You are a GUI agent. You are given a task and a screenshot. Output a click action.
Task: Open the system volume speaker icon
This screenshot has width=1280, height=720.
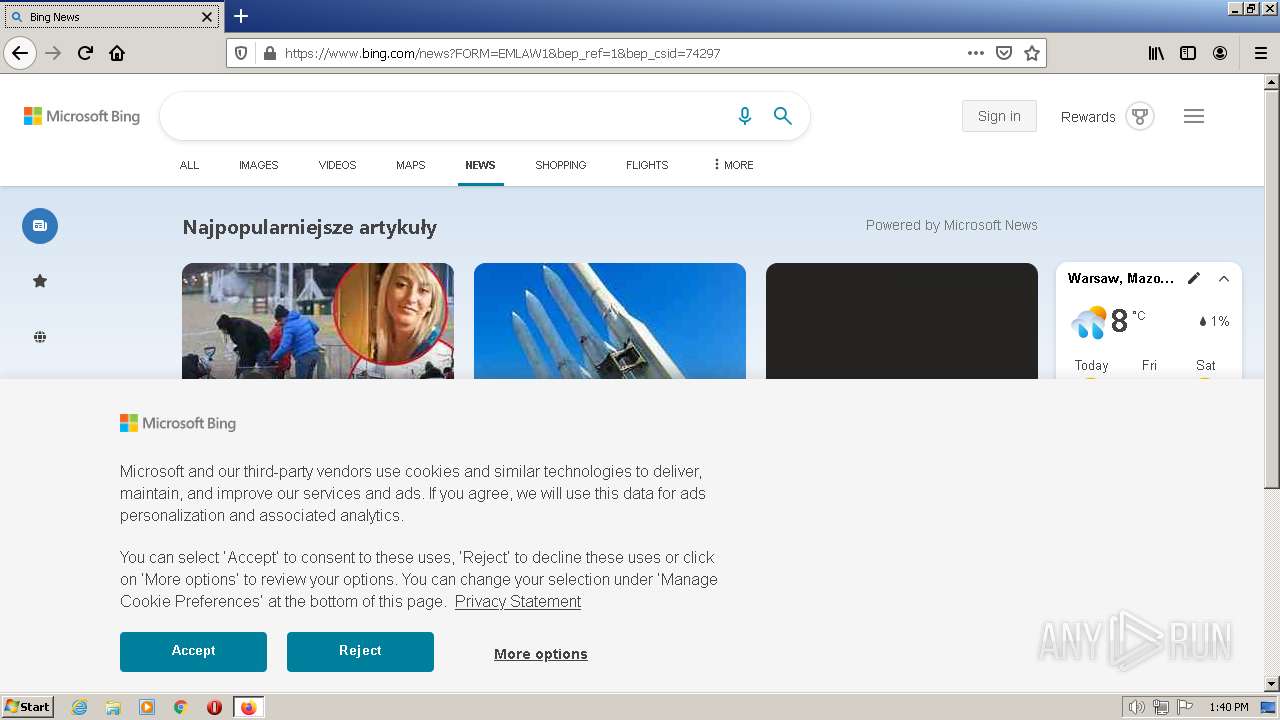tap(1136, 707)
